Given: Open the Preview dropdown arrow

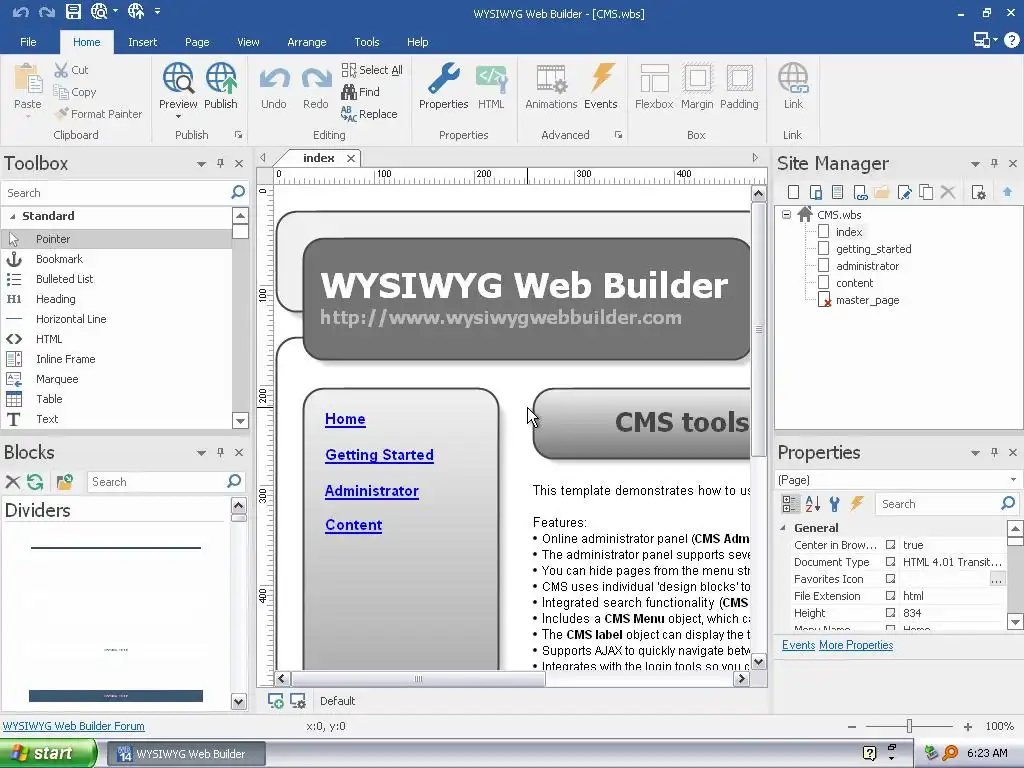Looking at the screenshot, I should click(178, 117).
